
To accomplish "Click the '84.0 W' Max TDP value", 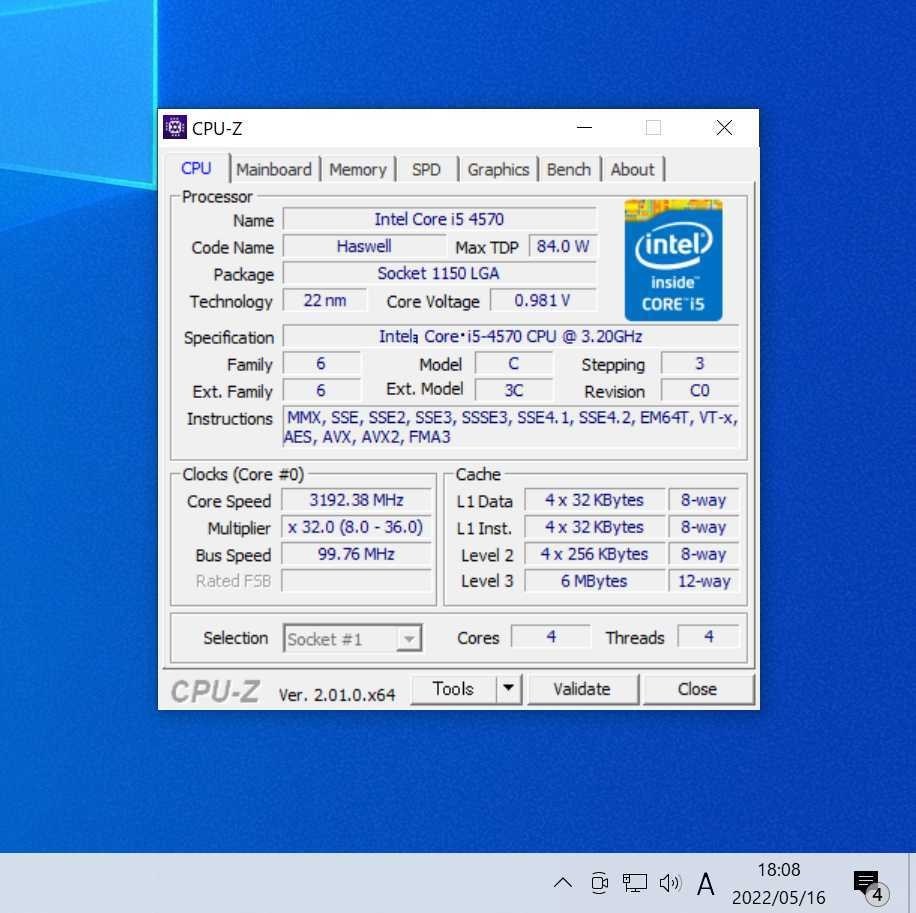I will click(563, 246).
